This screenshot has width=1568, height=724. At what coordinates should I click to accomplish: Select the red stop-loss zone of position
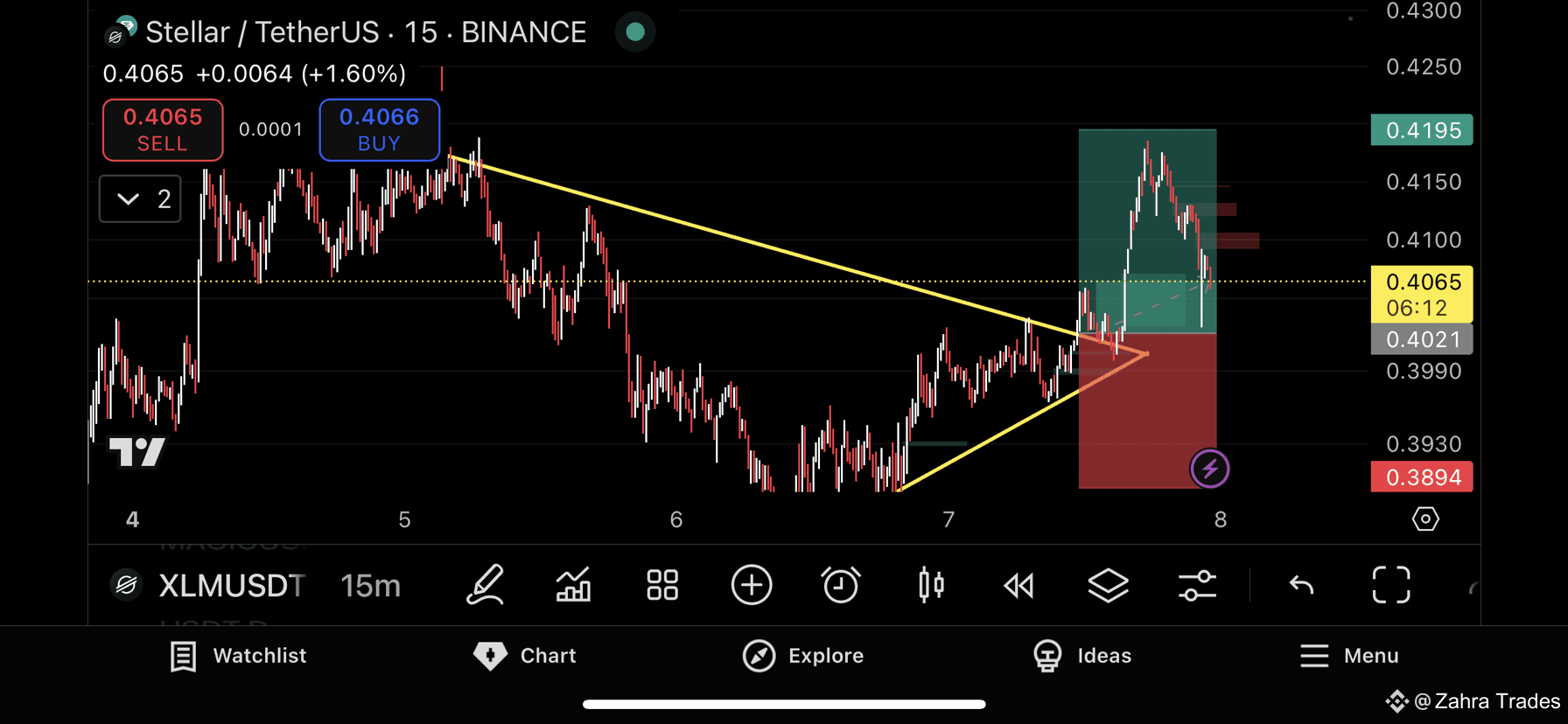coord(1147,410)
